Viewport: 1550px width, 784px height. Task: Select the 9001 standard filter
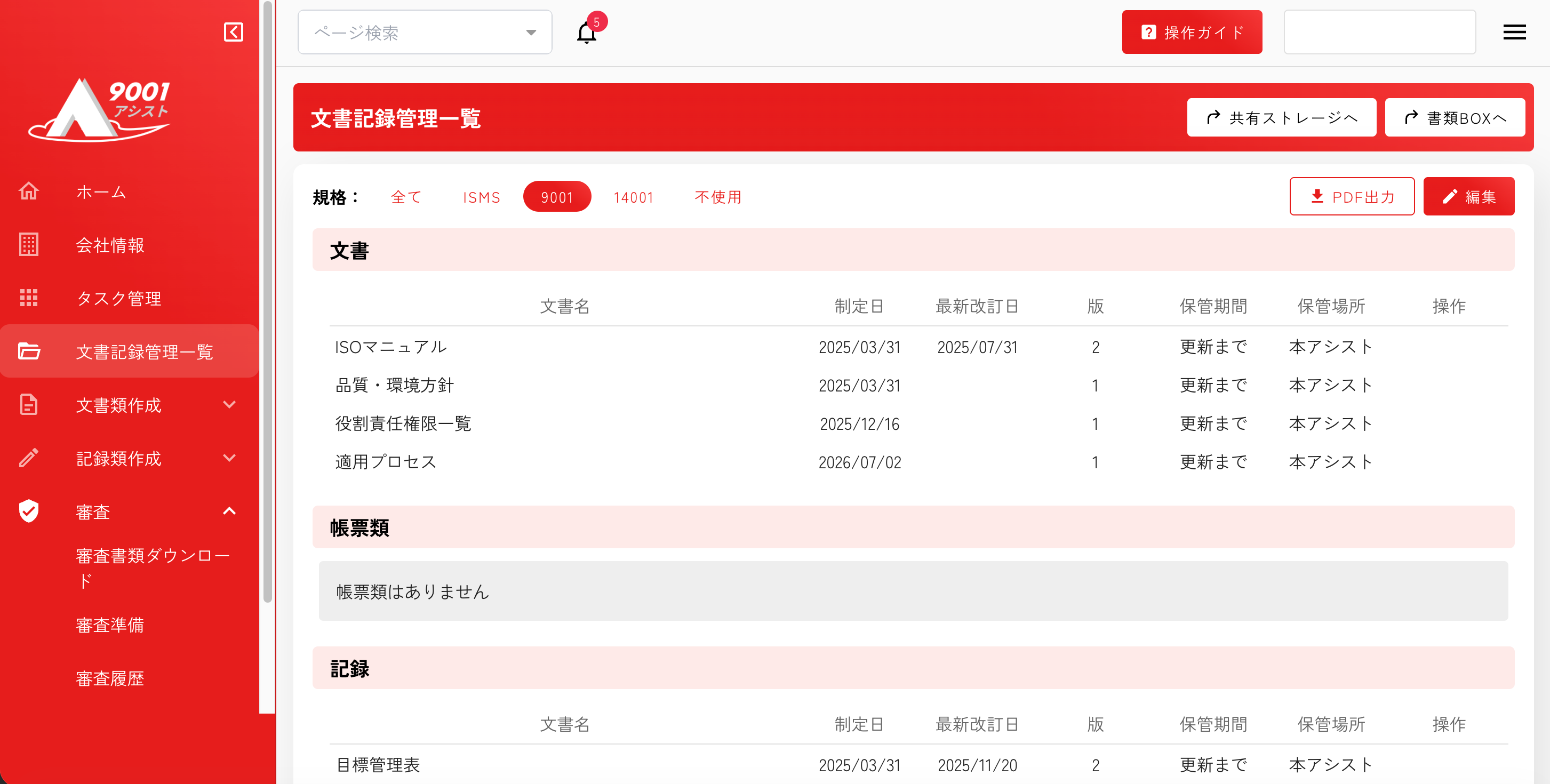click(x=557, y=197)
